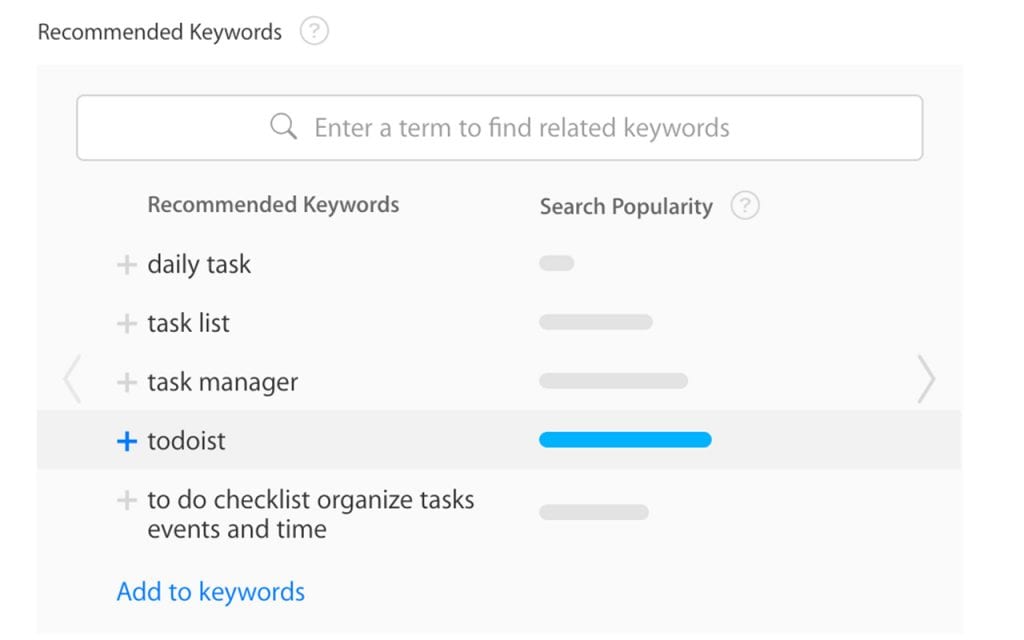The width and height of the screenshot is (1024, 640).
Task: Open help icon beside Recommended Keywords title
Action: pyautogui.click(x=314, y=32)
